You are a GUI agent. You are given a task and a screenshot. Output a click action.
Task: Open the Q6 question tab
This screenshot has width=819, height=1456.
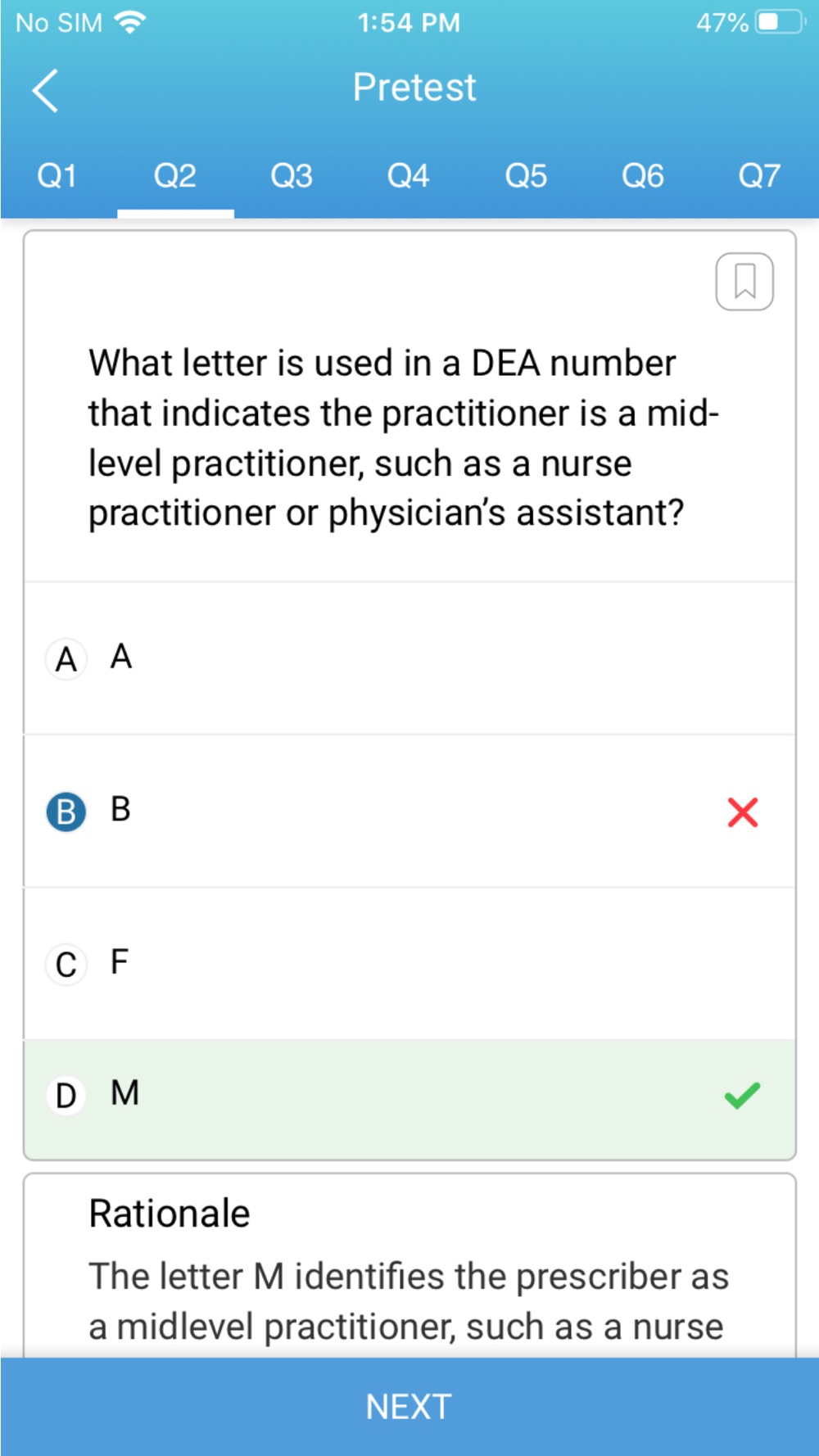coord(643,176)
